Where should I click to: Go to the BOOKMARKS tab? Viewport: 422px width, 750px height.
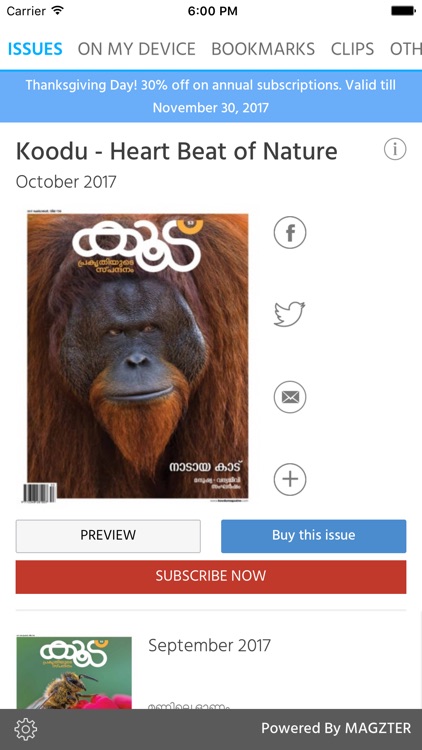263,49
